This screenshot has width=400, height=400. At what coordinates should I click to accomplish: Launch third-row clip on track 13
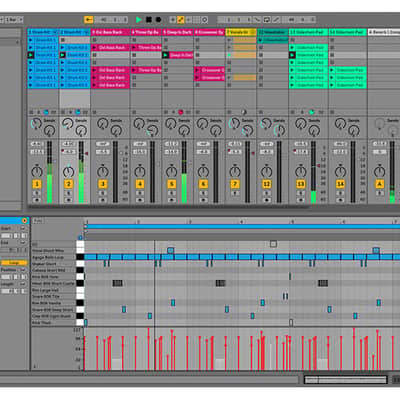click(292, 55)
